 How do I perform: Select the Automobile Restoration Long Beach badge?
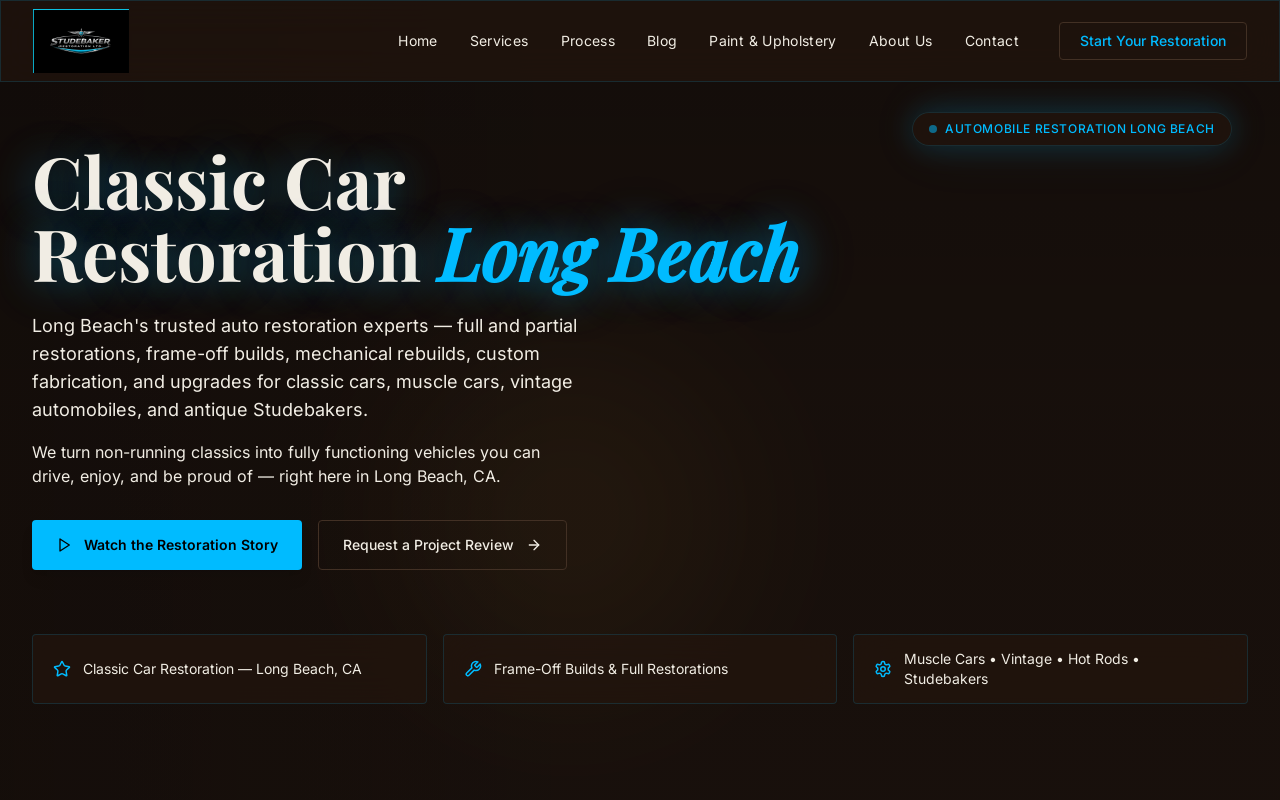(x=1072, y=129)
